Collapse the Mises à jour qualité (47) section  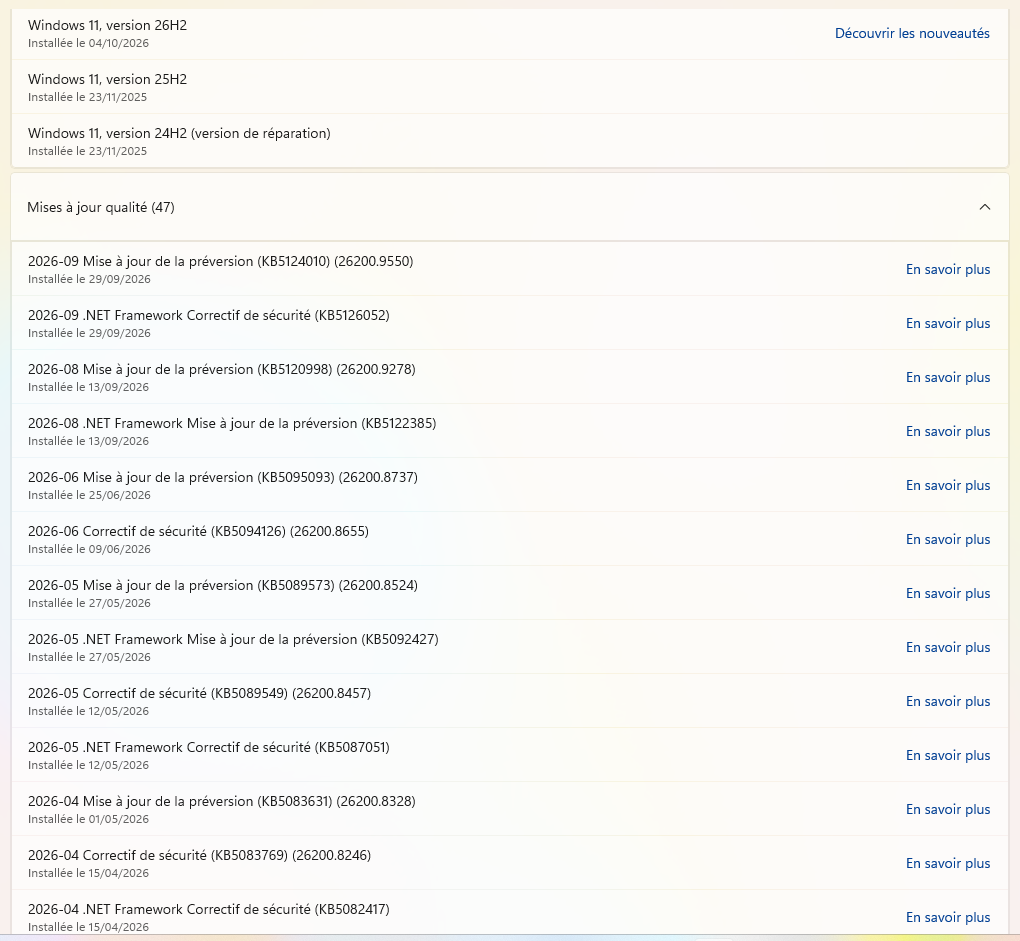click(x=984, y=207)
